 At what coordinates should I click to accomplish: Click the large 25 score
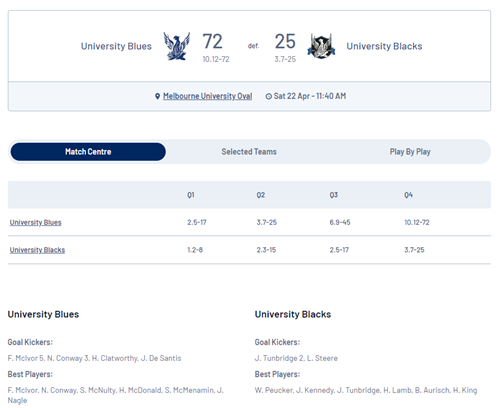point(285,41)
